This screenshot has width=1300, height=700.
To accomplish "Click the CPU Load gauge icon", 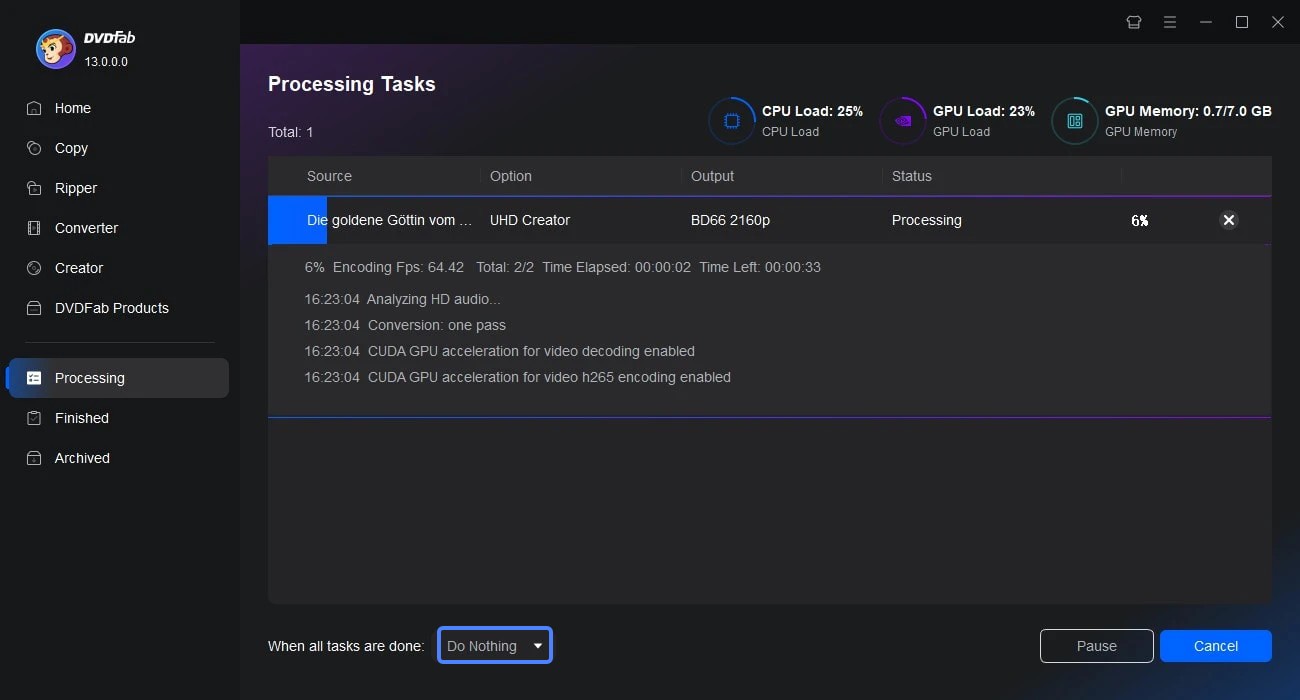I will 732,120.
